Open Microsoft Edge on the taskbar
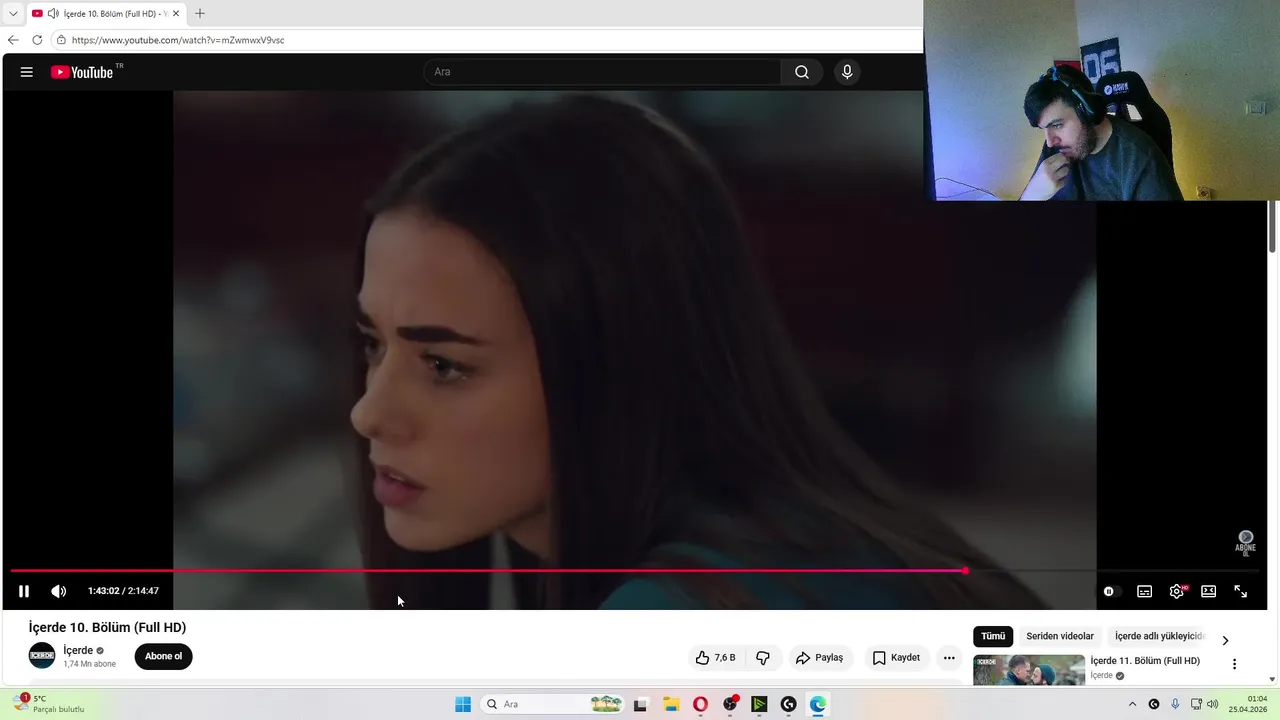 [818, 704]
